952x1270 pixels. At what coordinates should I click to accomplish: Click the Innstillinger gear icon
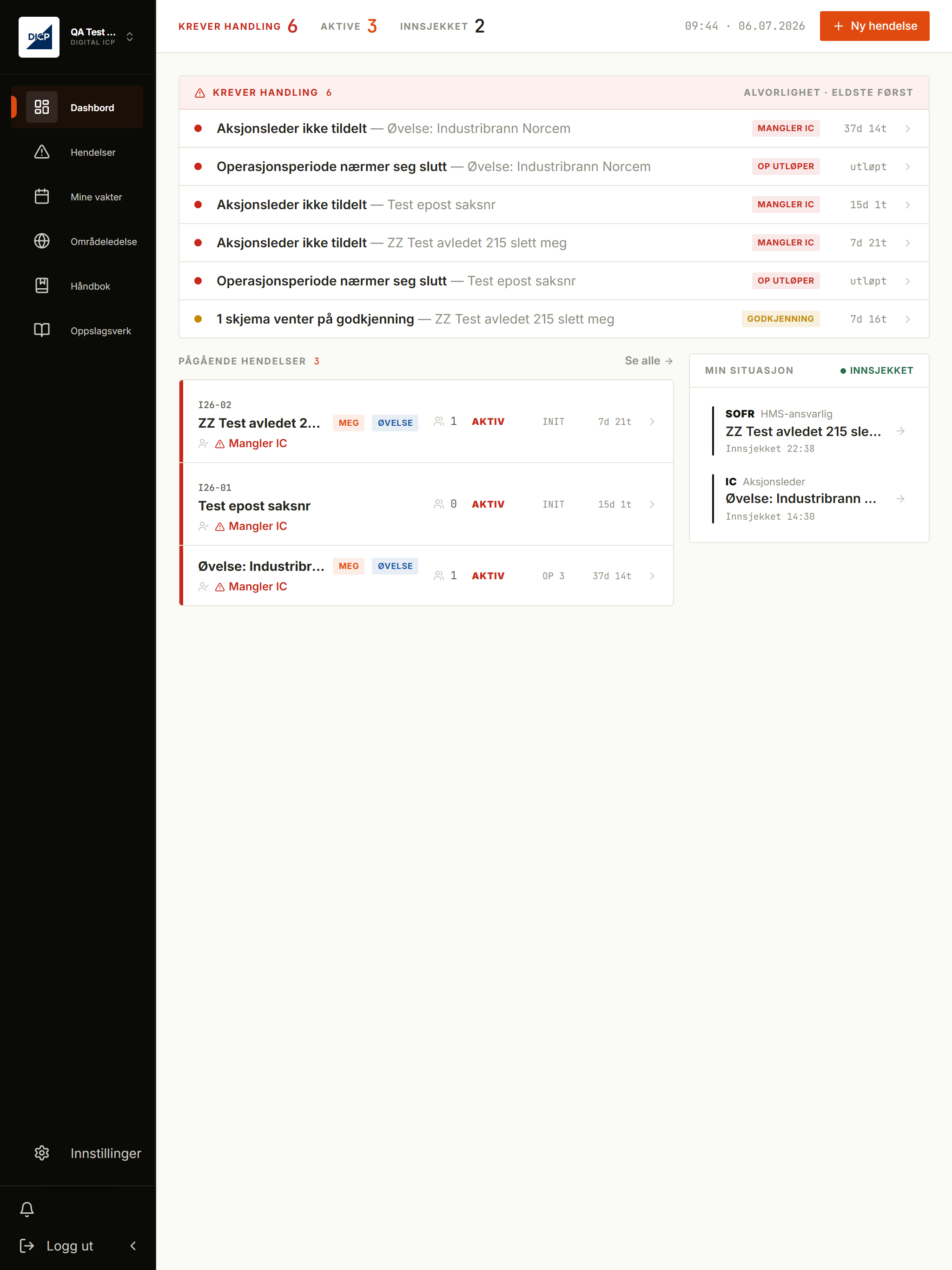[42, 1153]
